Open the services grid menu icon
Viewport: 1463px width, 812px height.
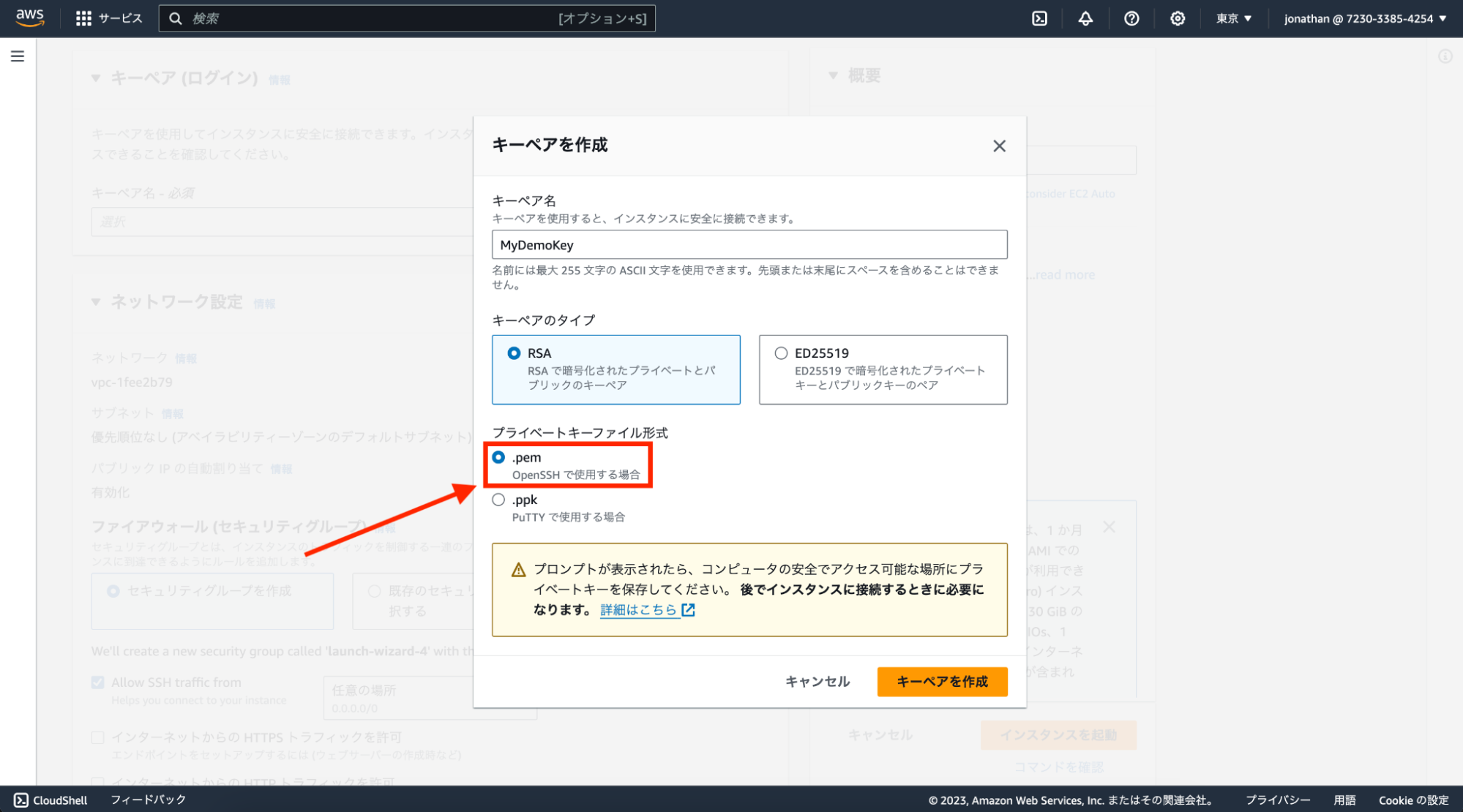coord(83,18)
